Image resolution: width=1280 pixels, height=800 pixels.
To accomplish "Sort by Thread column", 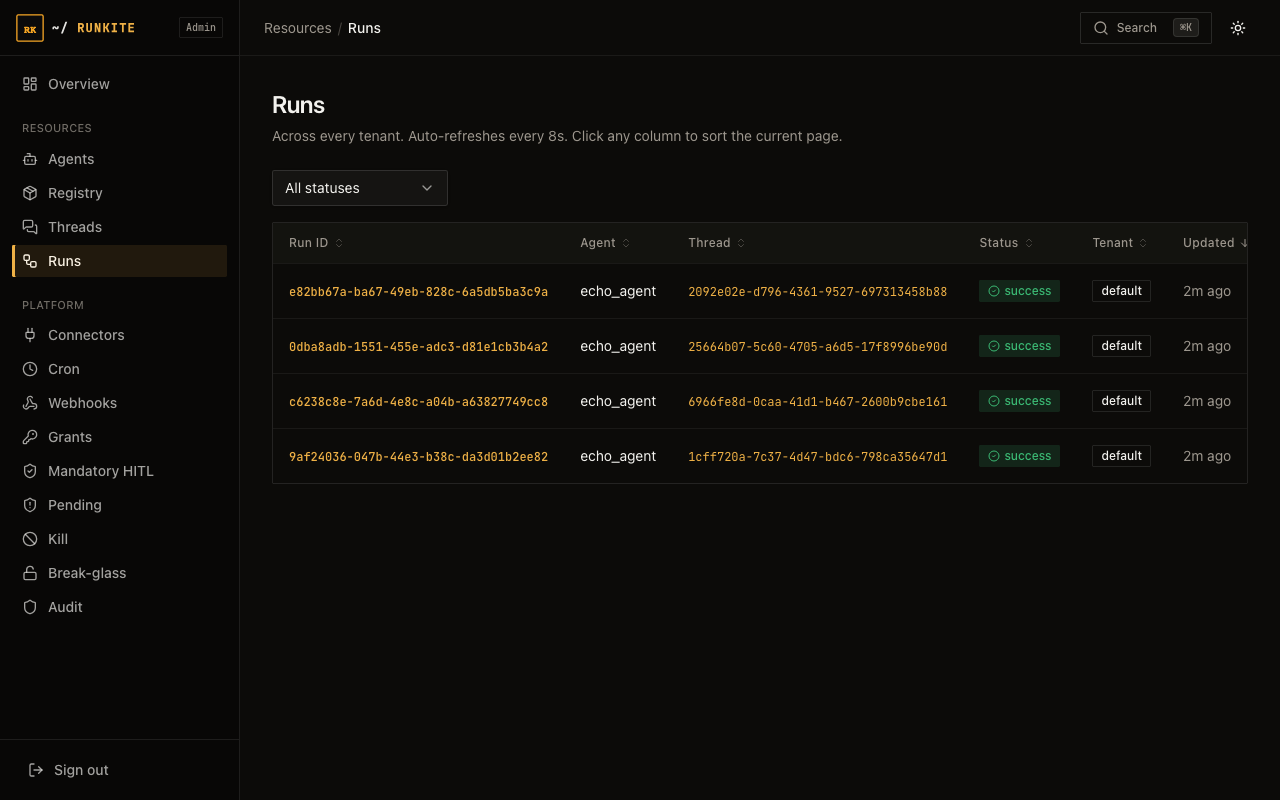I will click(x=717, y=243).
